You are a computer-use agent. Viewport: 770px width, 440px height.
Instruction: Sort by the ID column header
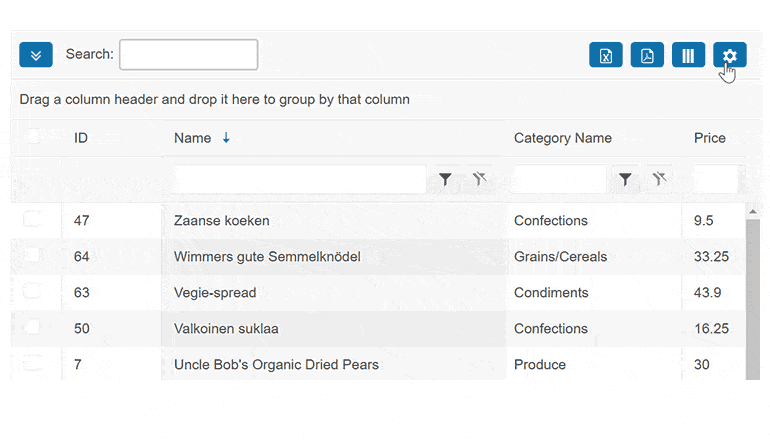click(81, 138)
